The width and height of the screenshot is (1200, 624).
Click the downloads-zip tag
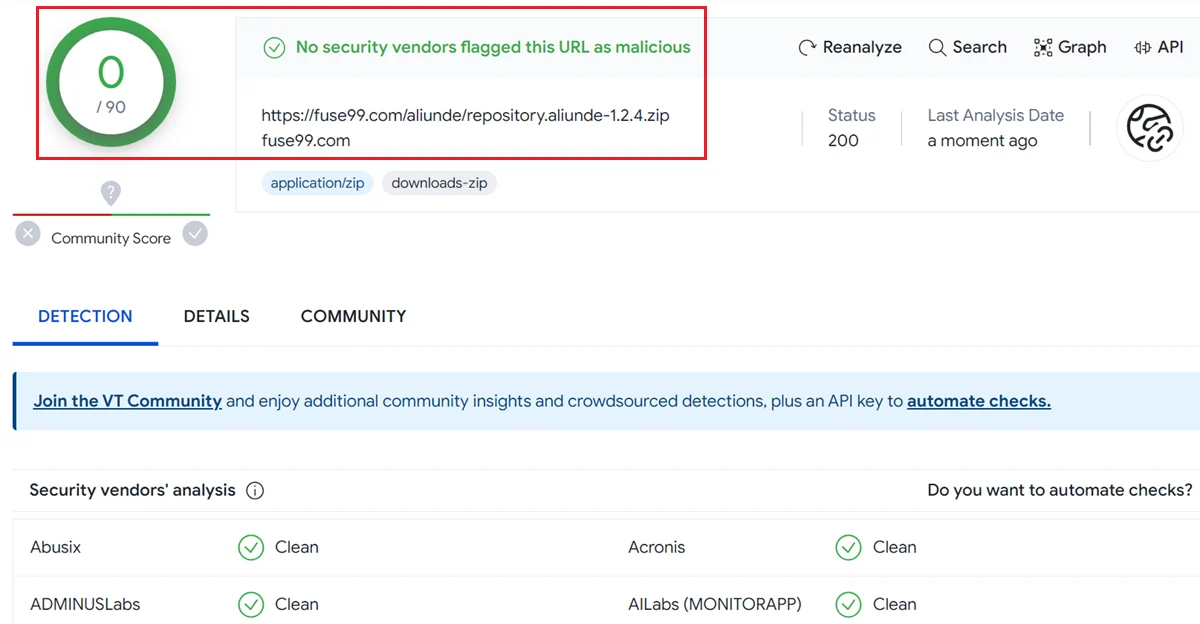coord(439,184)
